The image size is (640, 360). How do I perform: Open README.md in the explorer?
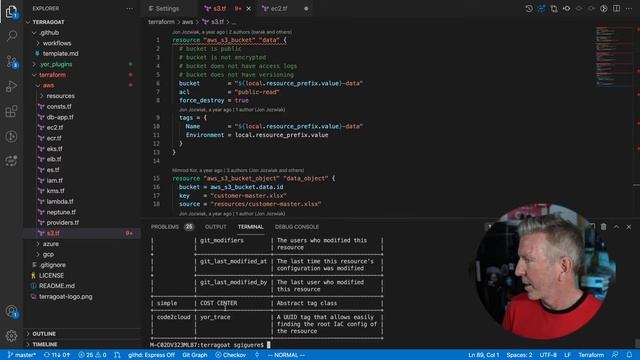[x=82, y=286]
